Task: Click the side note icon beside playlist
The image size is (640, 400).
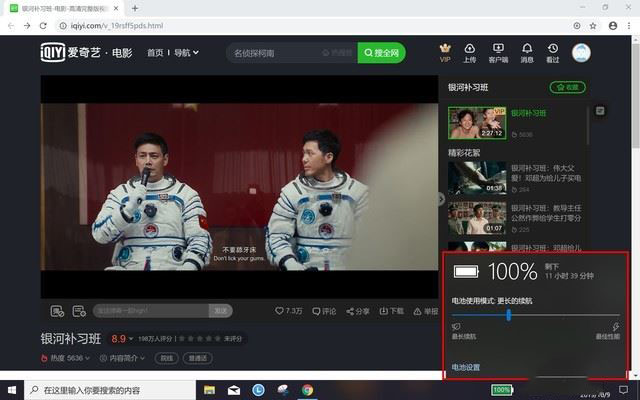Action: pyautogui.click(x=600, y=111)
